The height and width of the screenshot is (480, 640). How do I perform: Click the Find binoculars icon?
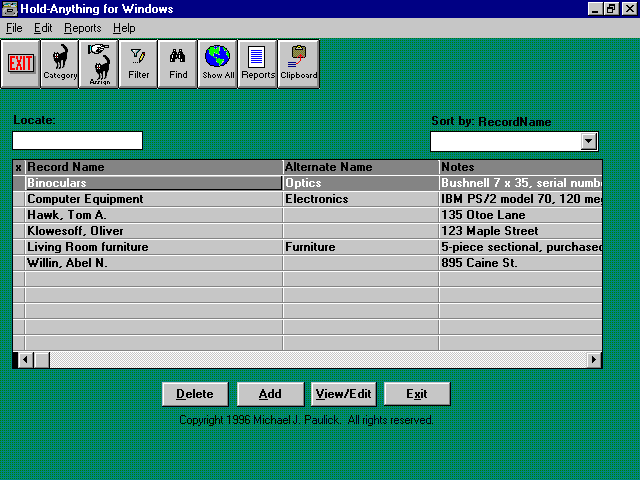(x=178, y=64)
